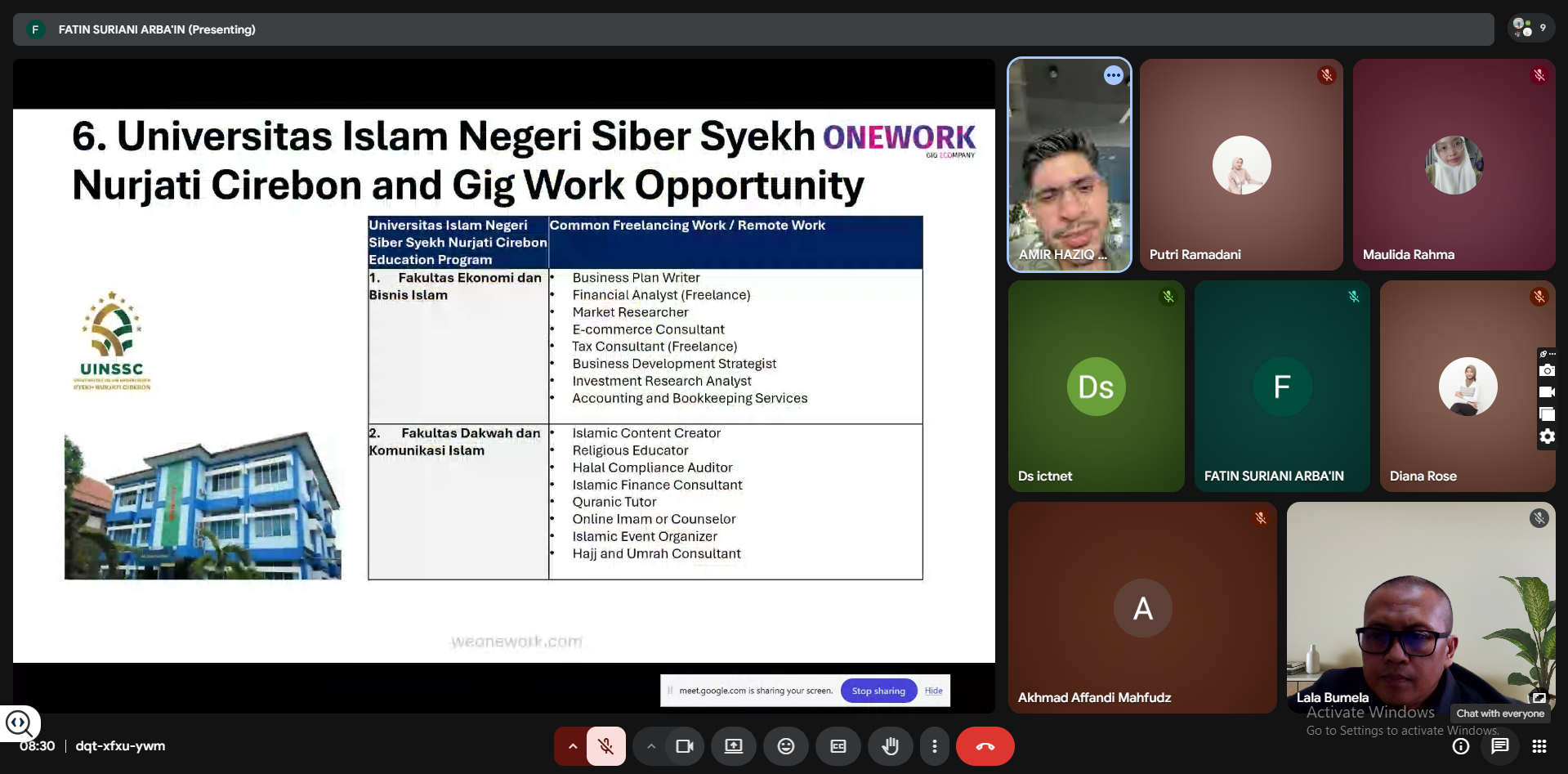Image resolution: width=1568 pixels, height=774 pixels.
Task: Expand the audio settings chevron
Action: tap(572, 746)
